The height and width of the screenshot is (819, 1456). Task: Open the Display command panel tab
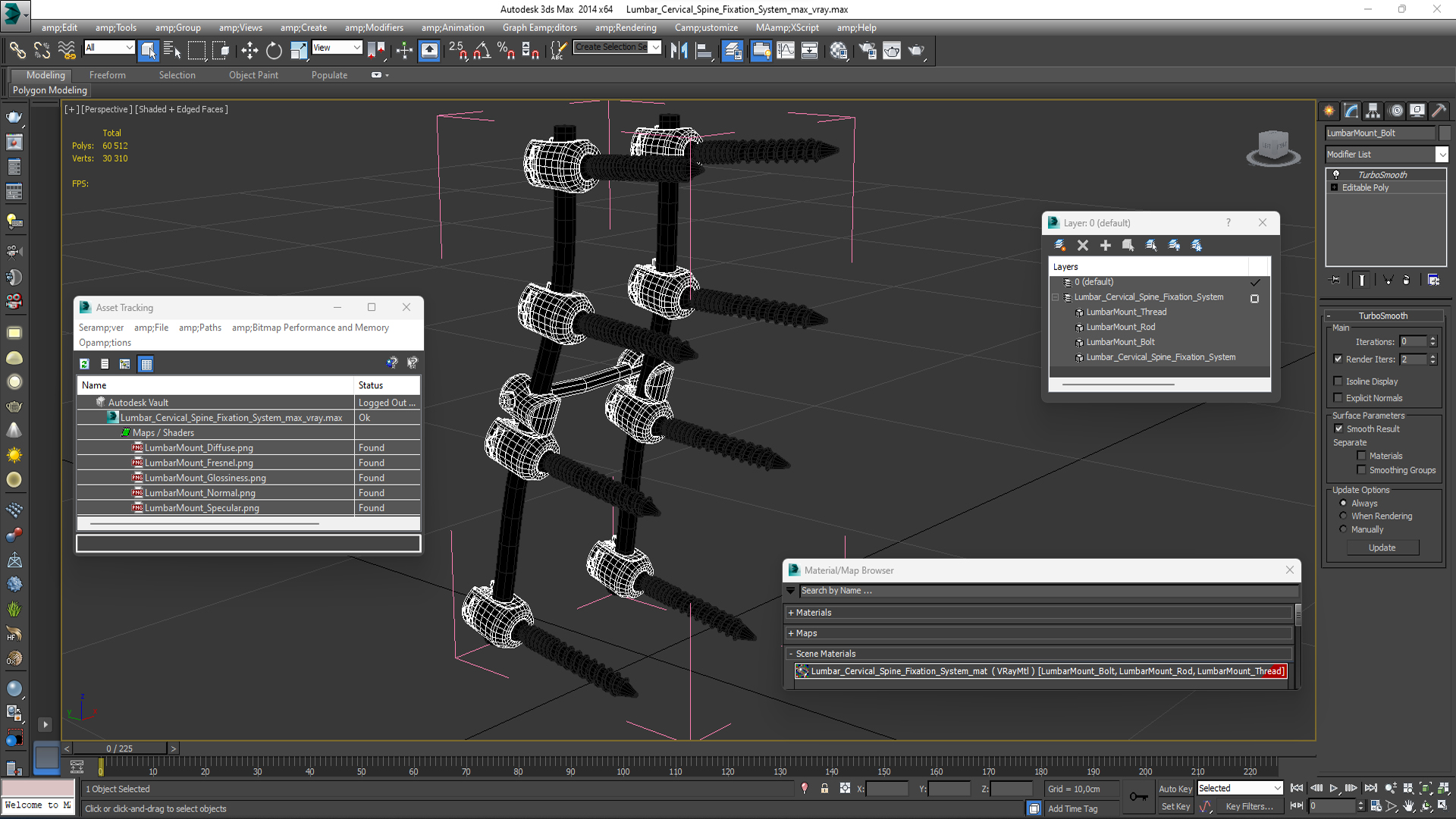click(1417, 111)
